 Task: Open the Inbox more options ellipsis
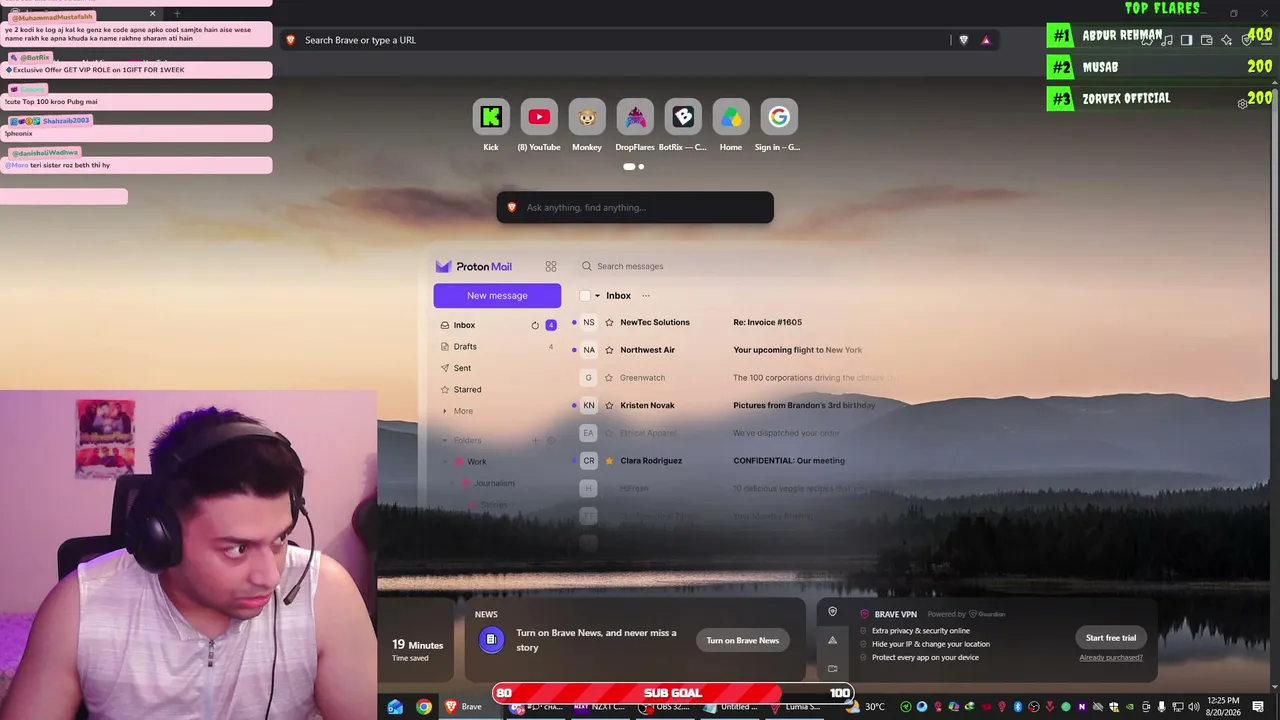click(646, 296)
